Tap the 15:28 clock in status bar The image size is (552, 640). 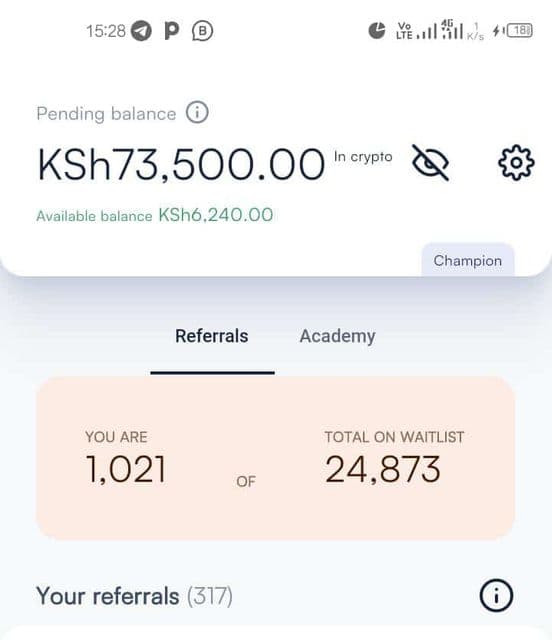click(106, 31)
